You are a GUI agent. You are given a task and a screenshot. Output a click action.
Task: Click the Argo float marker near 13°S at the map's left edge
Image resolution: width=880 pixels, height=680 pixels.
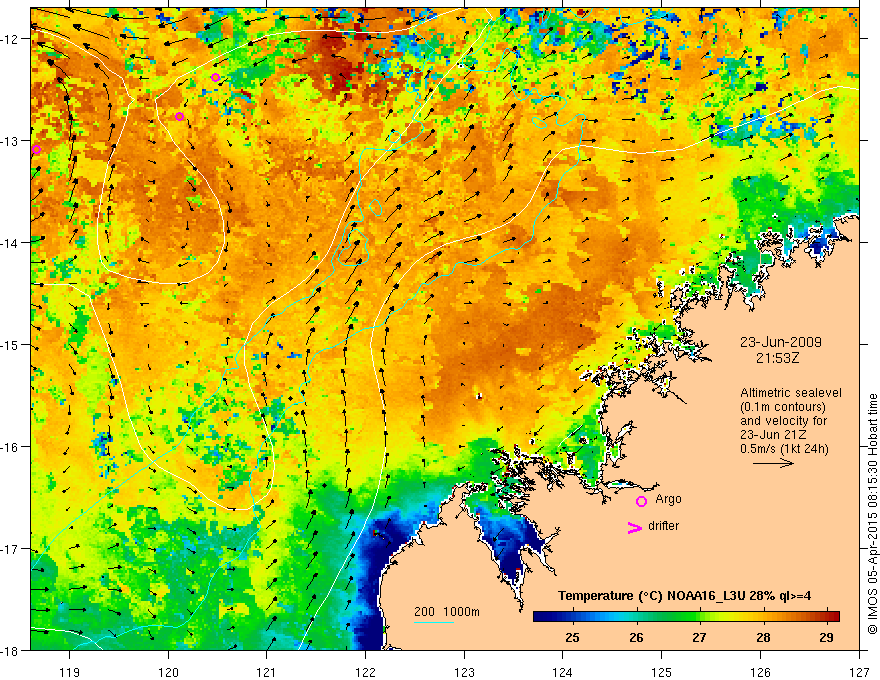(36, 149)
